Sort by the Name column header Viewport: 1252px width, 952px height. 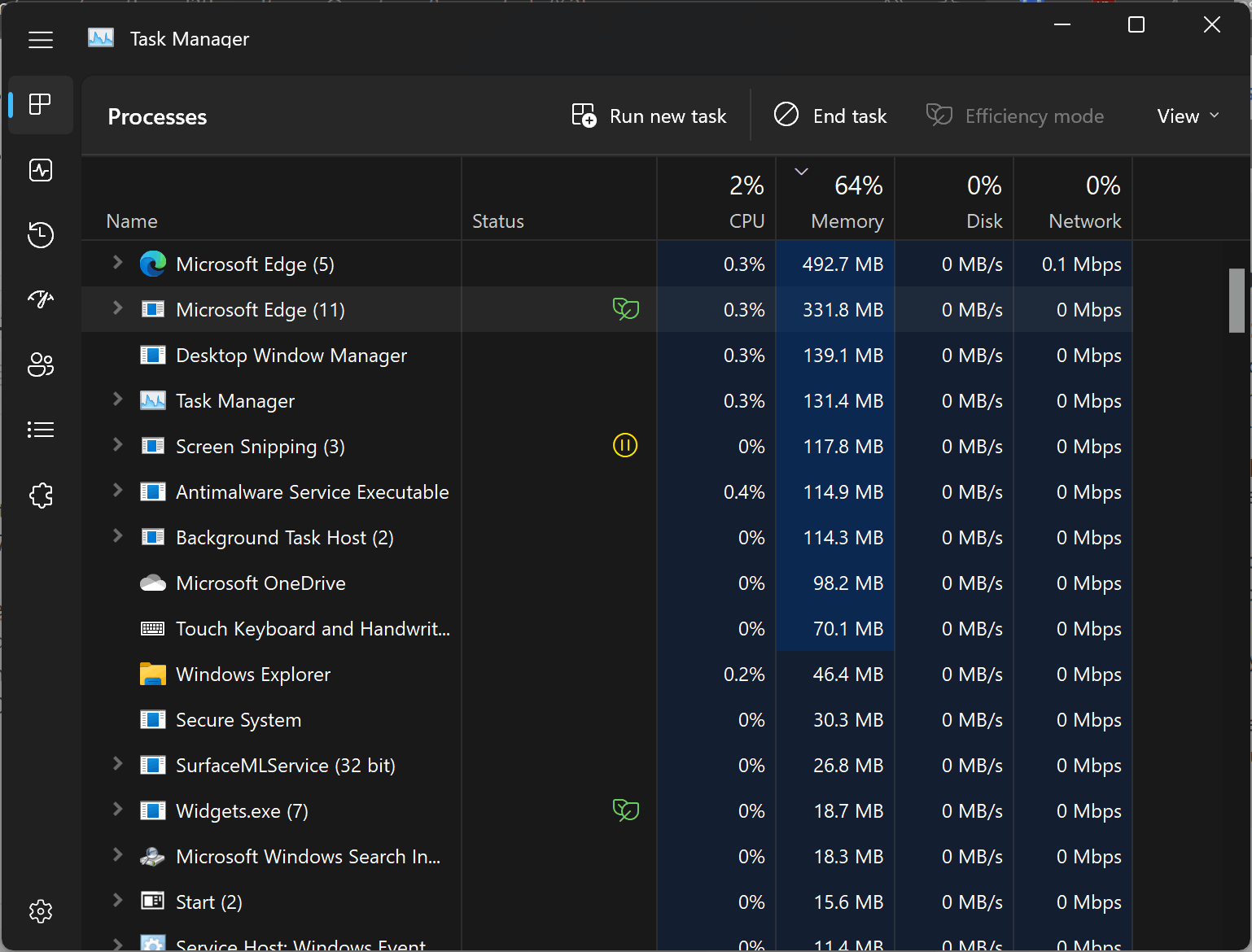tap(271, 199)
